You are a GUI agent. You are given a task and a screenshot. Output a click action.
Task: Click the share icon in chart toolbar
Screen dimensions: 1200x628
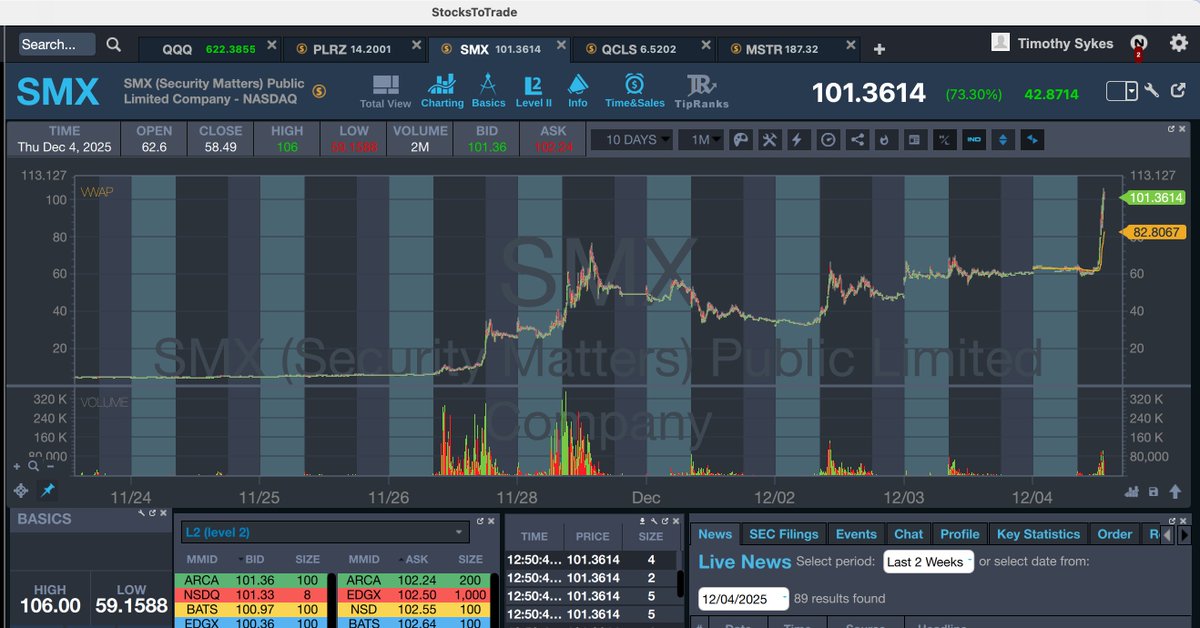pos(857,140)
